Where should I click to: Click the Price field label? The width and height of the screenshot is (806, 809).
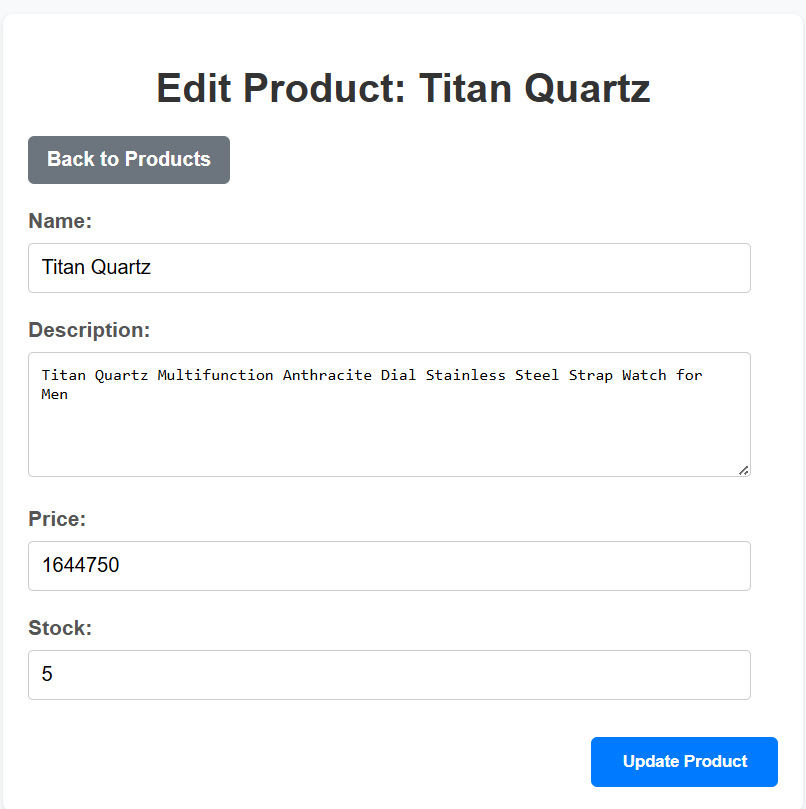57,519
